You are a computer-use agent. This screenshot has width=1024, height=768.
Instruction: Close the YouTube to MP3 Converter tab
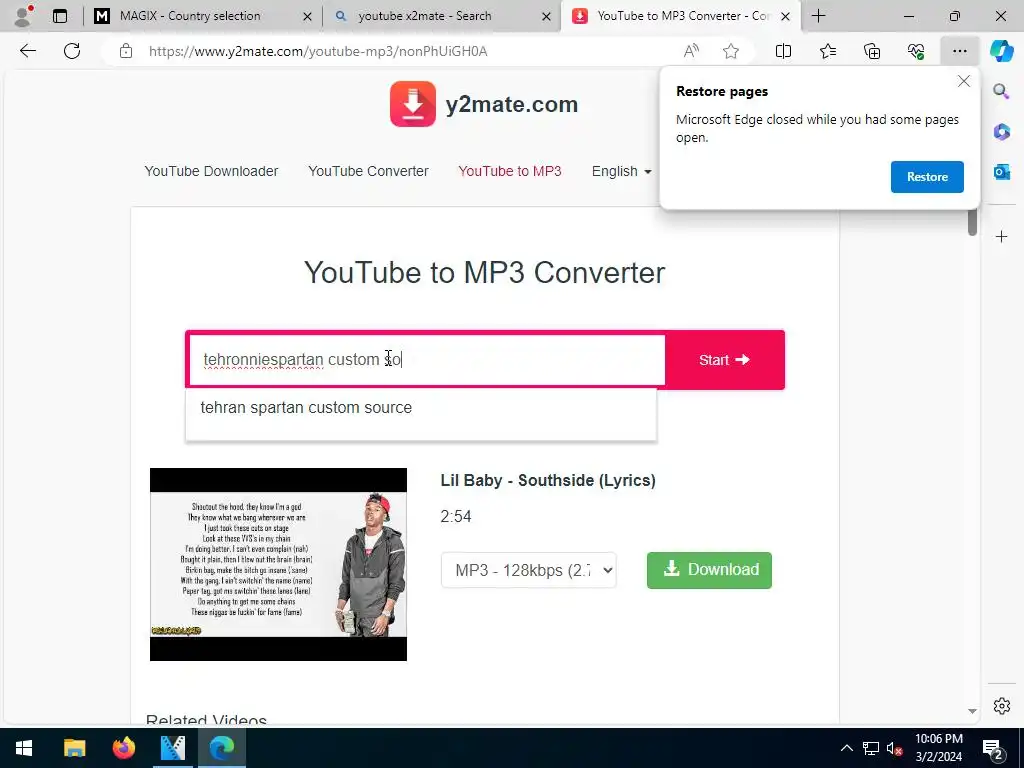[786, 16]
